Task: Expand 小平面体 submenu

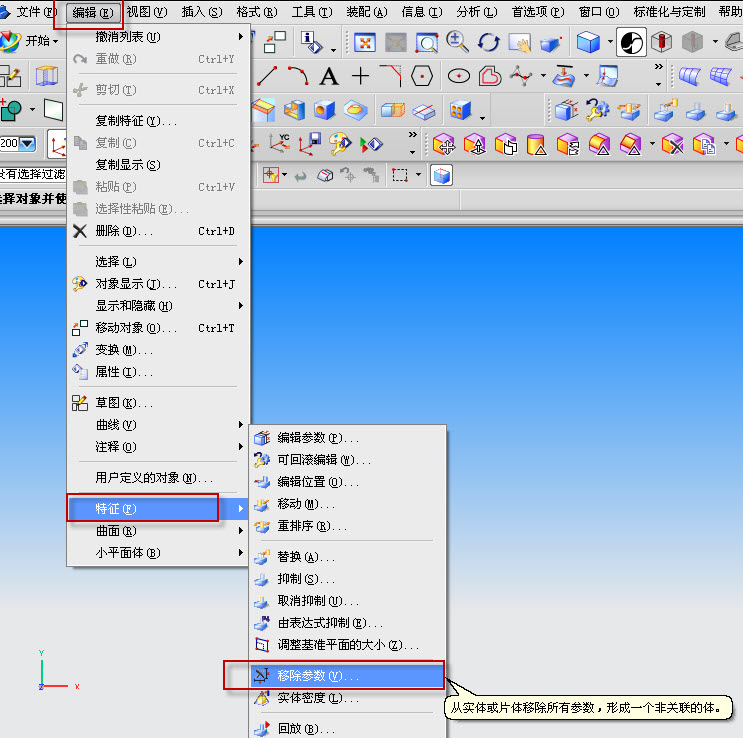Action: coord(158,553)
